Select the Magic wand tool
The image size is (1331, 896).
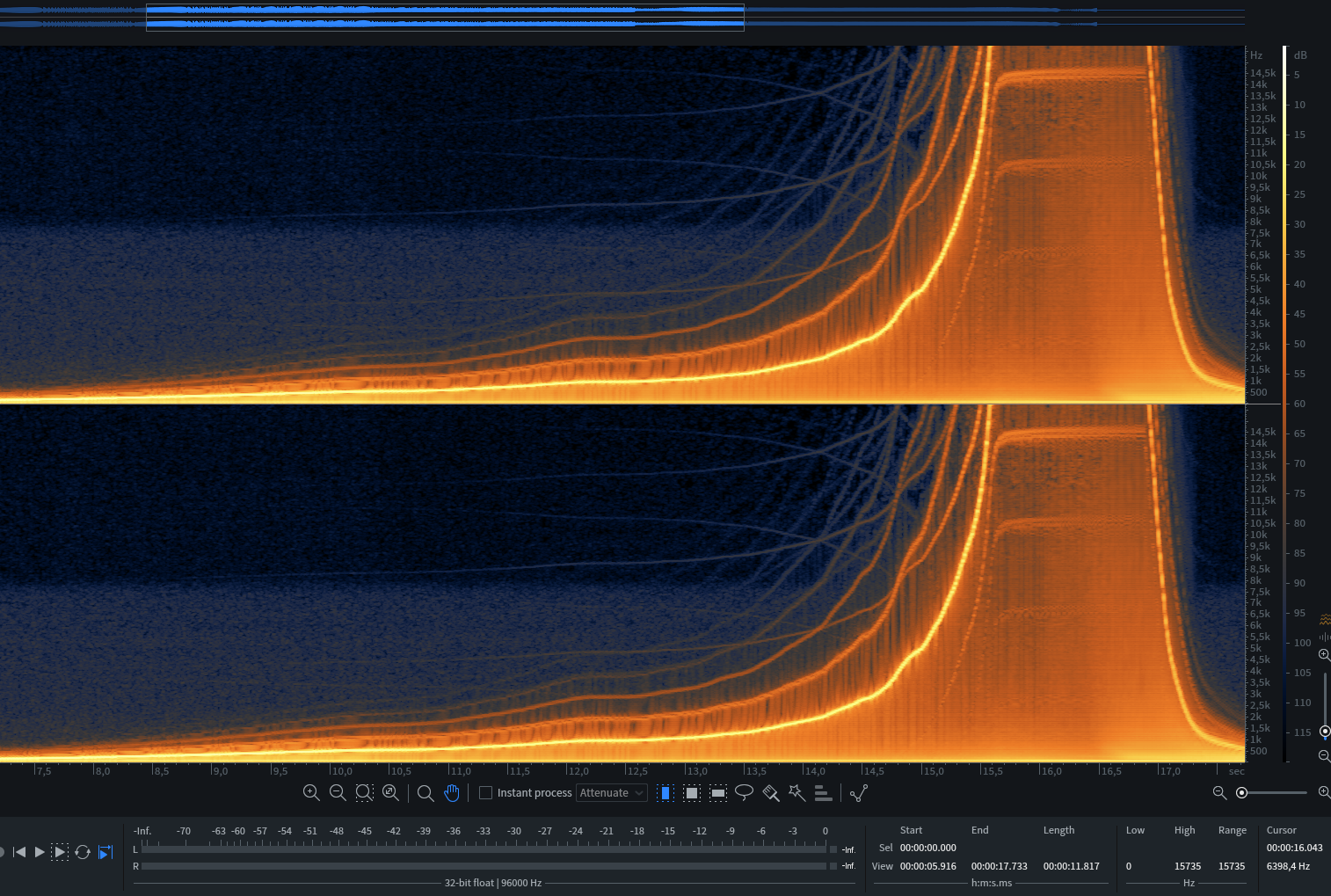coord(796,792)
